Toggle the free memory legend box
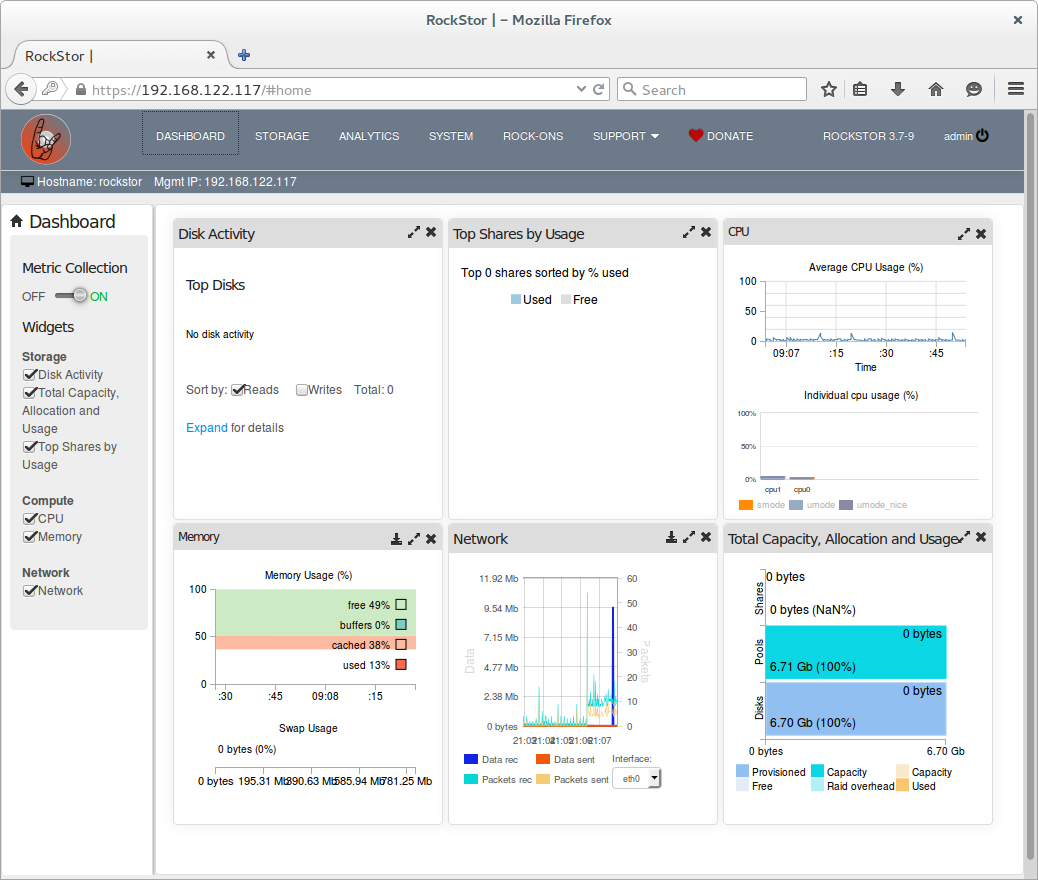 coord(401,605)
